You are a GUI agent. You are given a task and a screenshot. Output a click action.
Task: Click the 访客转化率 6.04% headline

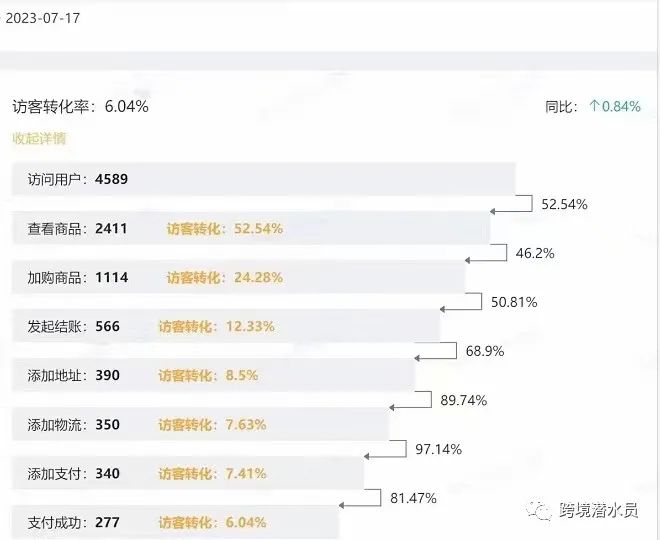tap(80, 106)
